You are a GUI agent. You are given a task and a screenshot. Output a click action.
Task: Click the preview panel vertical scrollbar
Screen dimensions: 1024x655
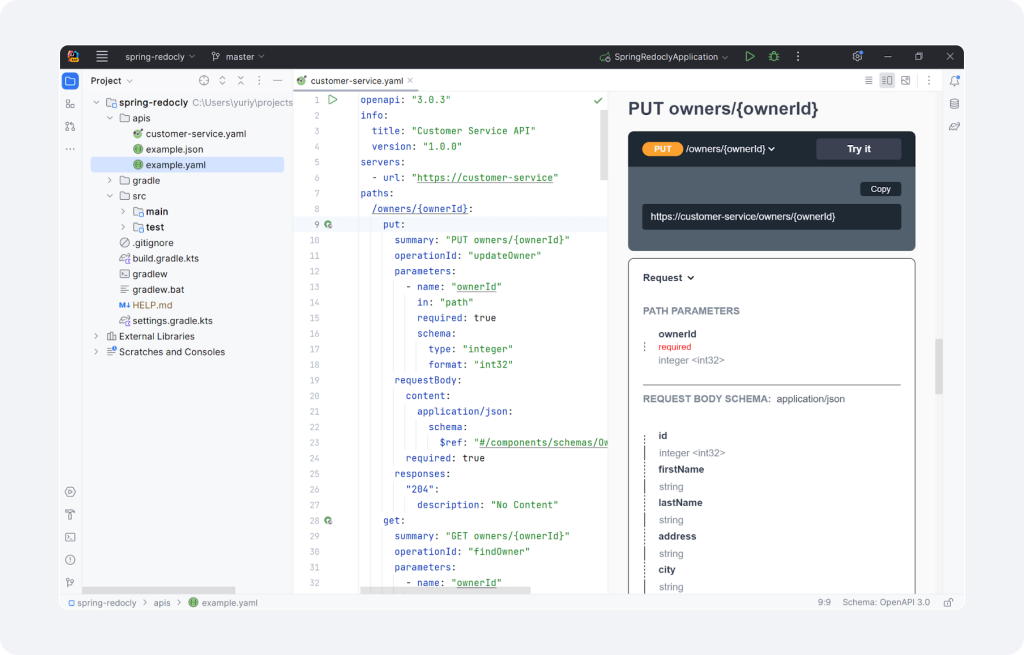[938, 366]
